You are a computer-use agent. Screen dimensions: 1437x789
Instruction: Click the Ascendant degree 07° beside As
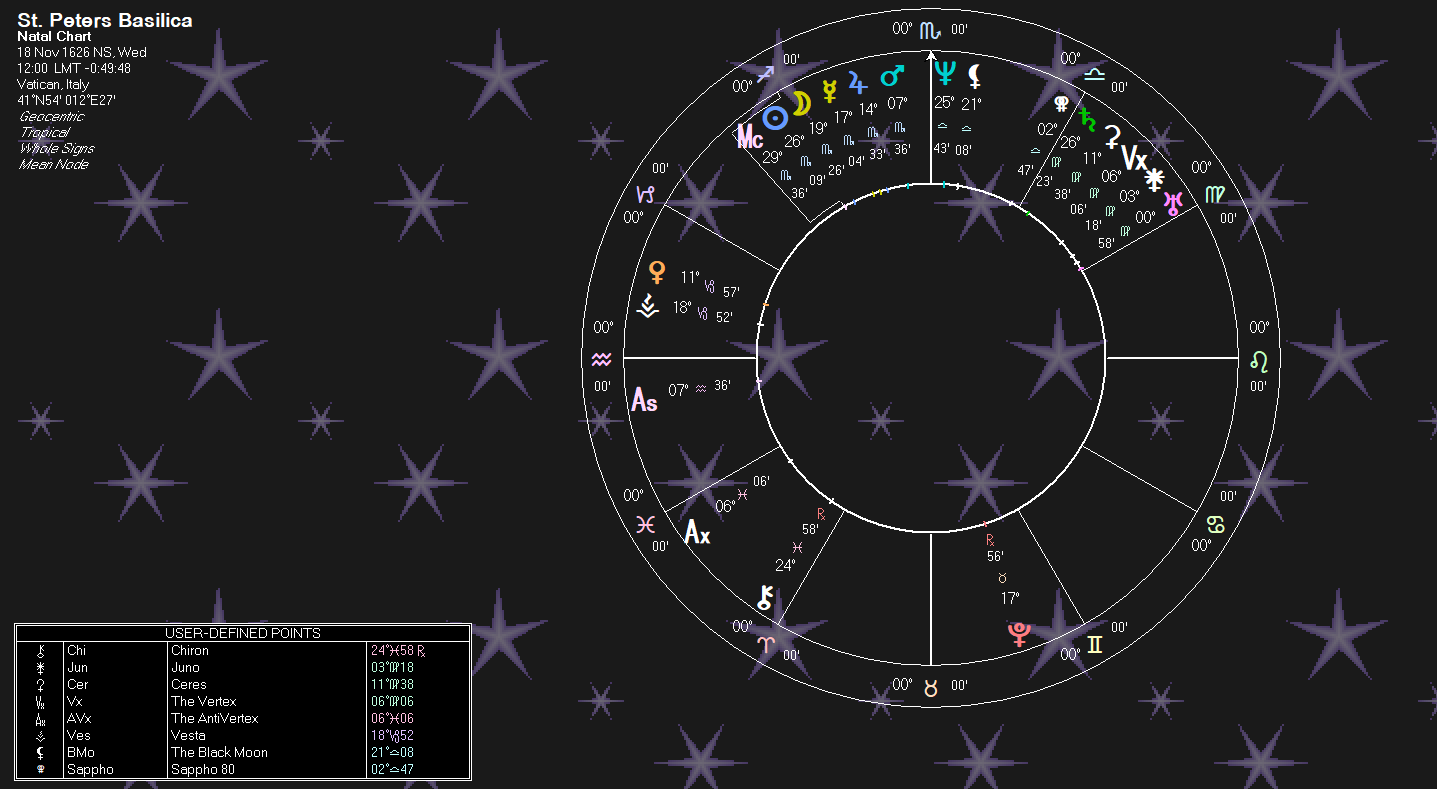point(678,390)
